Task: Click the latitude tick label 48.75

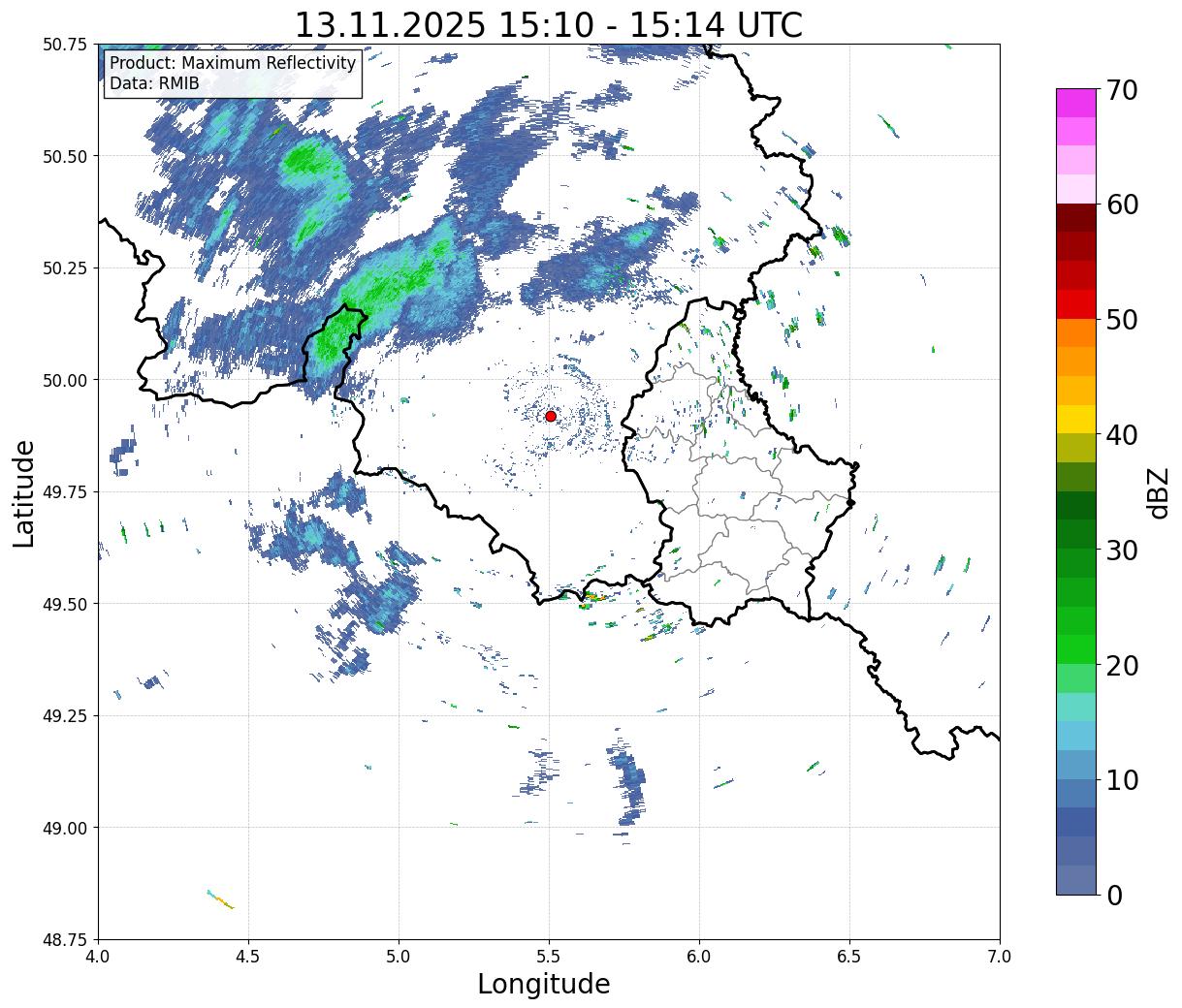Action: click(65, 940)
